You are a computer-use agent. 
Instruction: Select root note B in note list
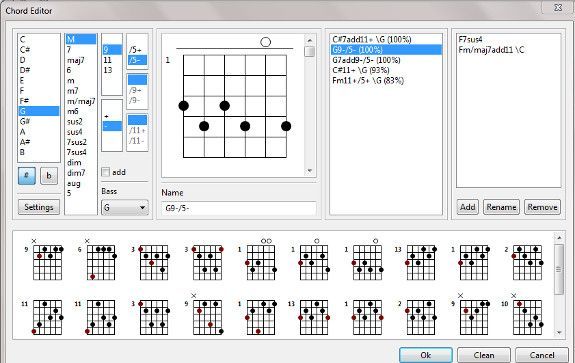(x=39, y=152)
